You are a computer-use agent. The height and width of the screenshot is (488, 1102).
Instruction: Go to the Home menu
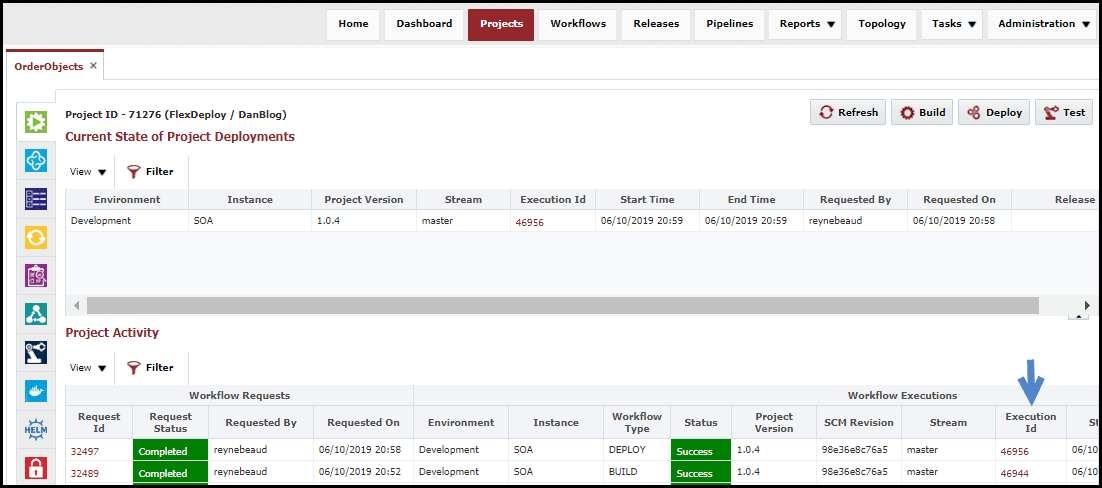point(354,24)
